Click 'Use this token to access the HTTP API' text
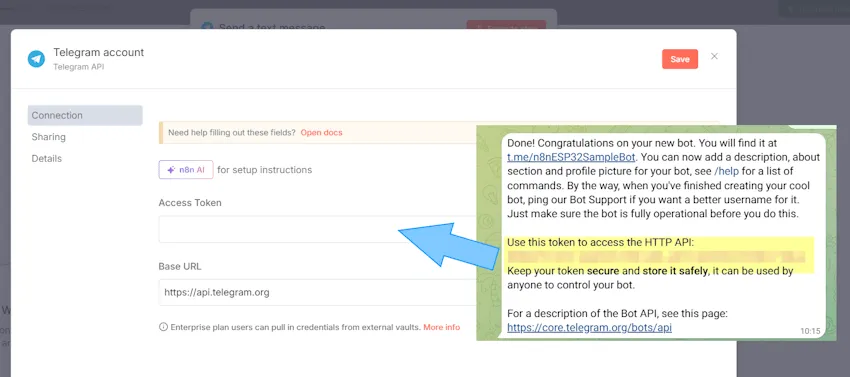The image size is (850, 377). [x=600, y=243]
